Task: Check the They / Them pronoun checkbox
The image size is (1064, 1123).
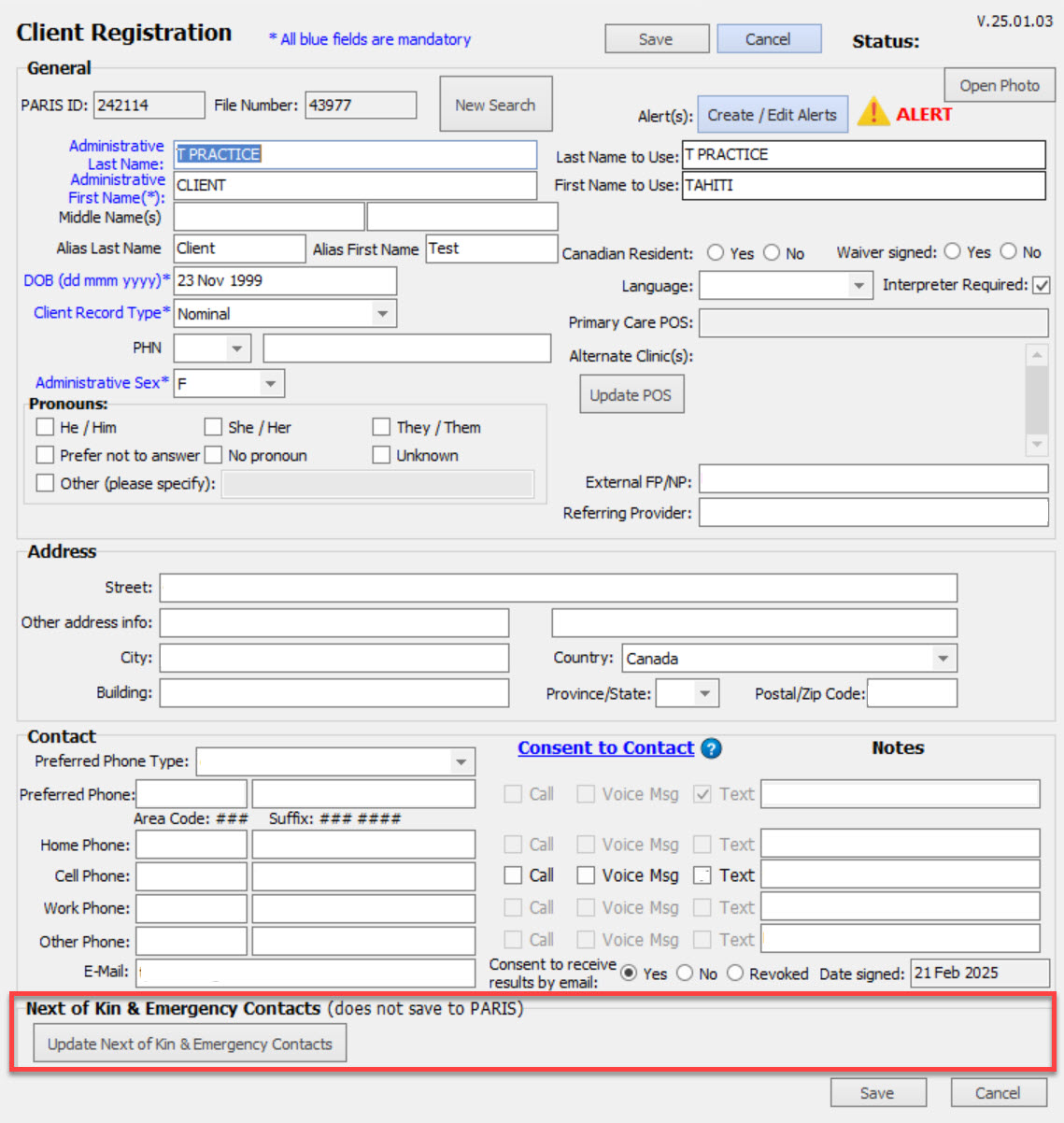Action: click(381, 427)
